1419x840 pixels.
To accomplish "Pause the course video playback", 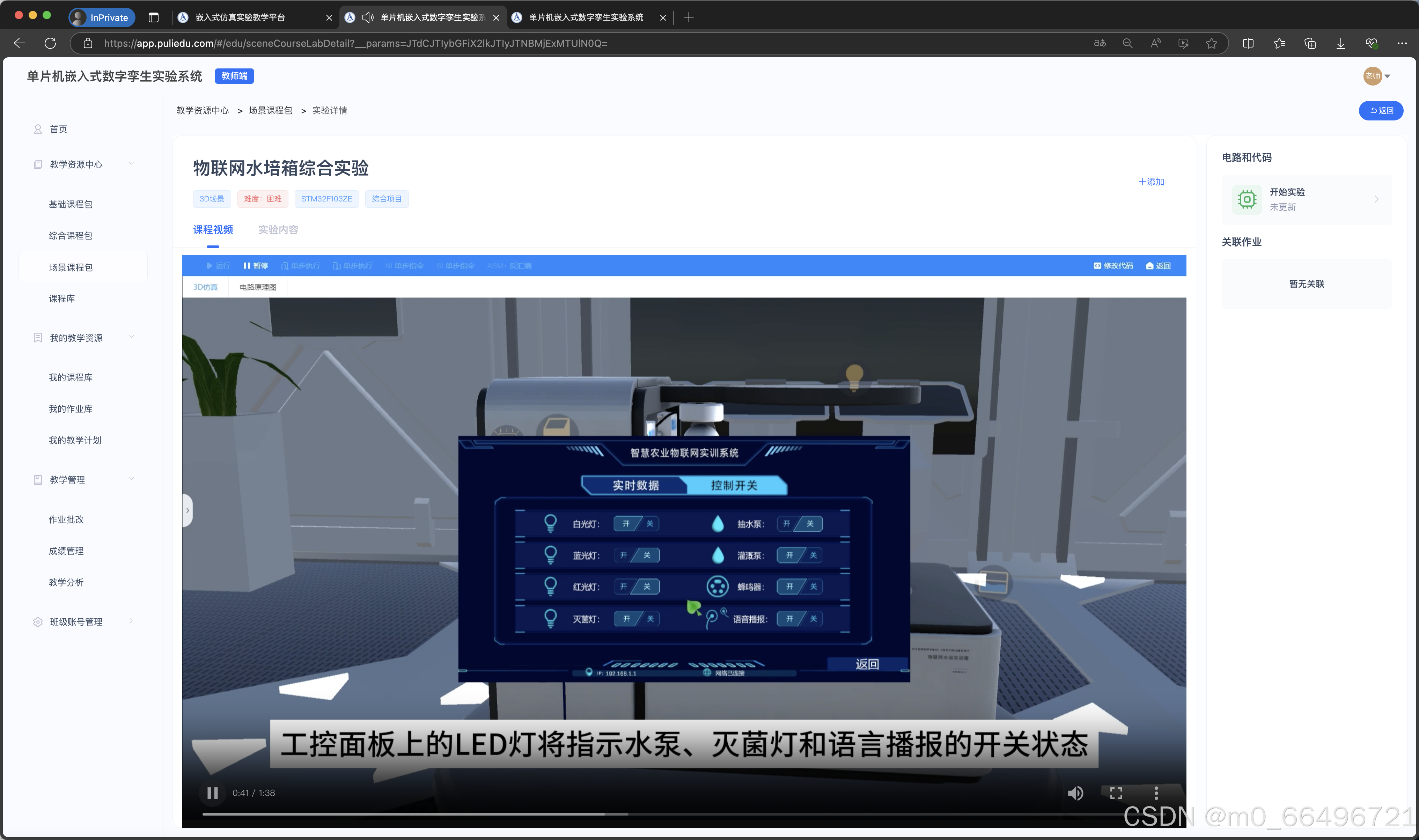I will pos(212,793).
